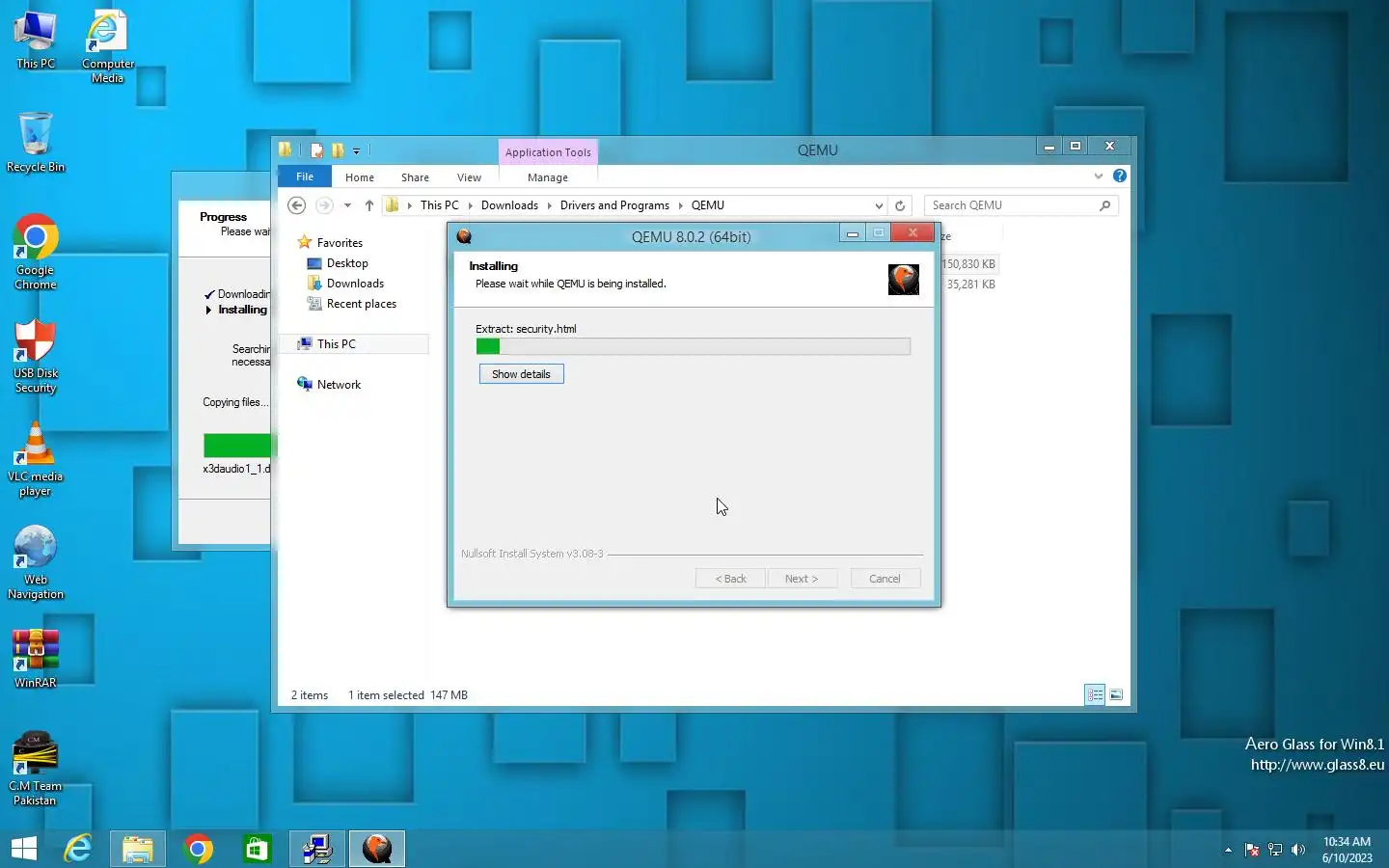Select Favorites in navigation pane

pos(340,243)
